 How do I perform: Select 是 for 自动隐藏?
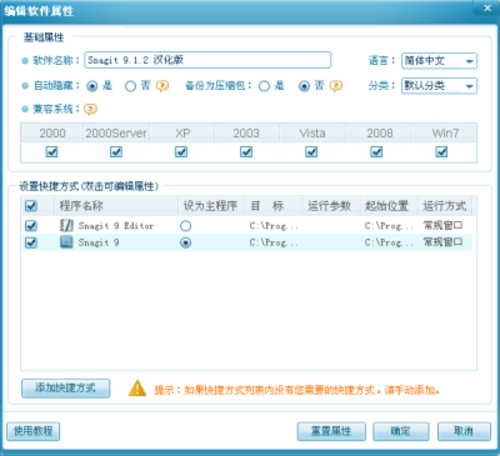[92, 86]
